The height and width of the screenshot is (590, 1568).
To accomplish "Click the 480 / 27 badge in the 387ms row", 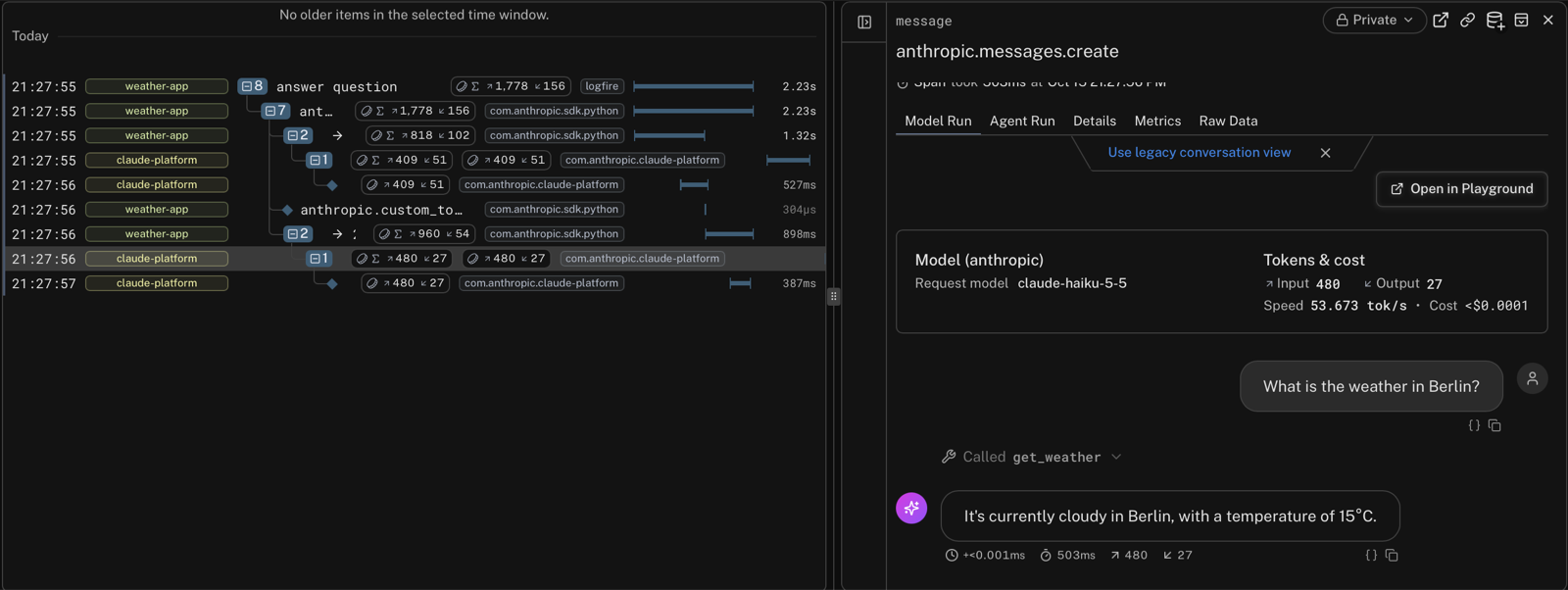I will coord(405,282).
